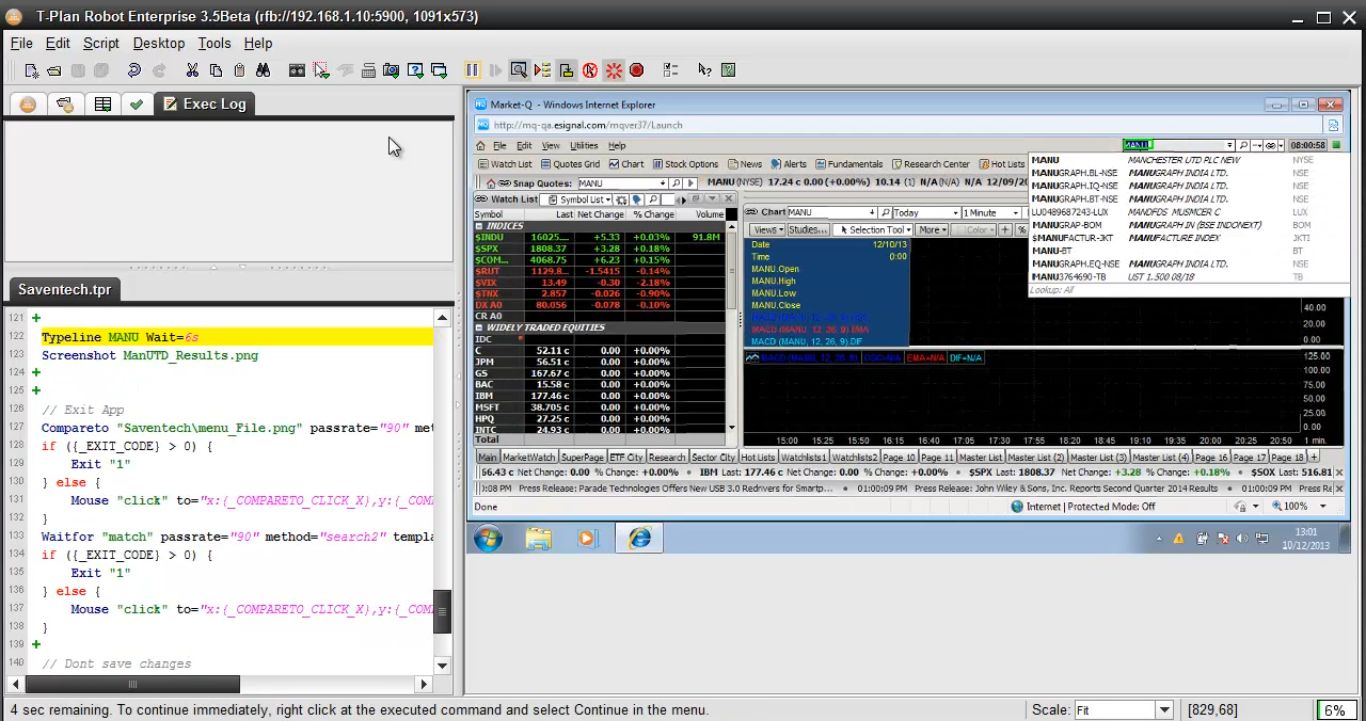Click the new script toolbar icon
This screenshot has width=1366, height=721.
pyautogui.click(x=32, y=70)
